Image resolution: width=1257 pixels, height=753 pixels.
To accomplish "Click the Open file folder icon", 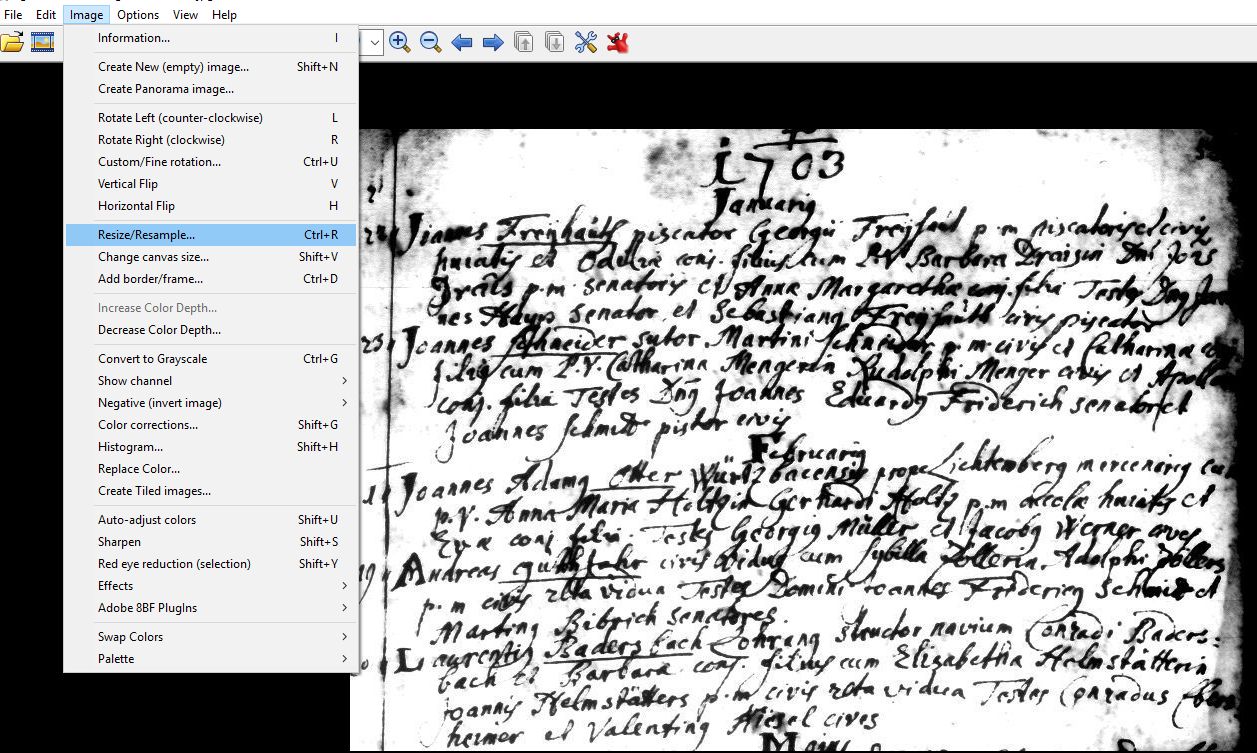I will coord(12,42).
